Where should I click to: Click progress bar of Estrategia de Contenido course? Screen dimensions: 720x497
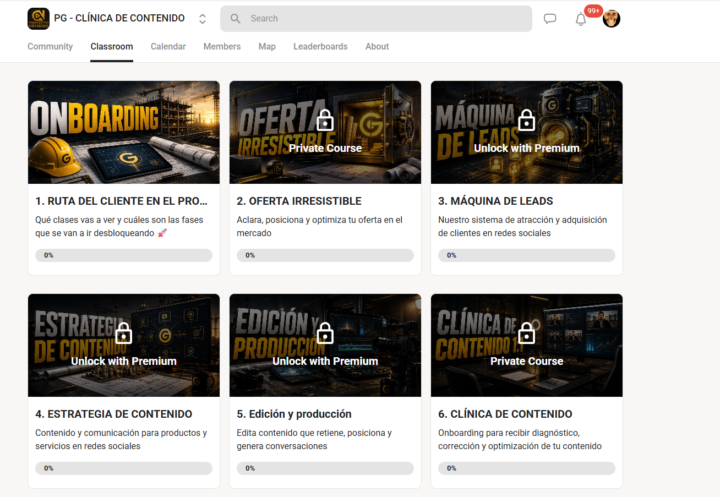pos(124,469)
